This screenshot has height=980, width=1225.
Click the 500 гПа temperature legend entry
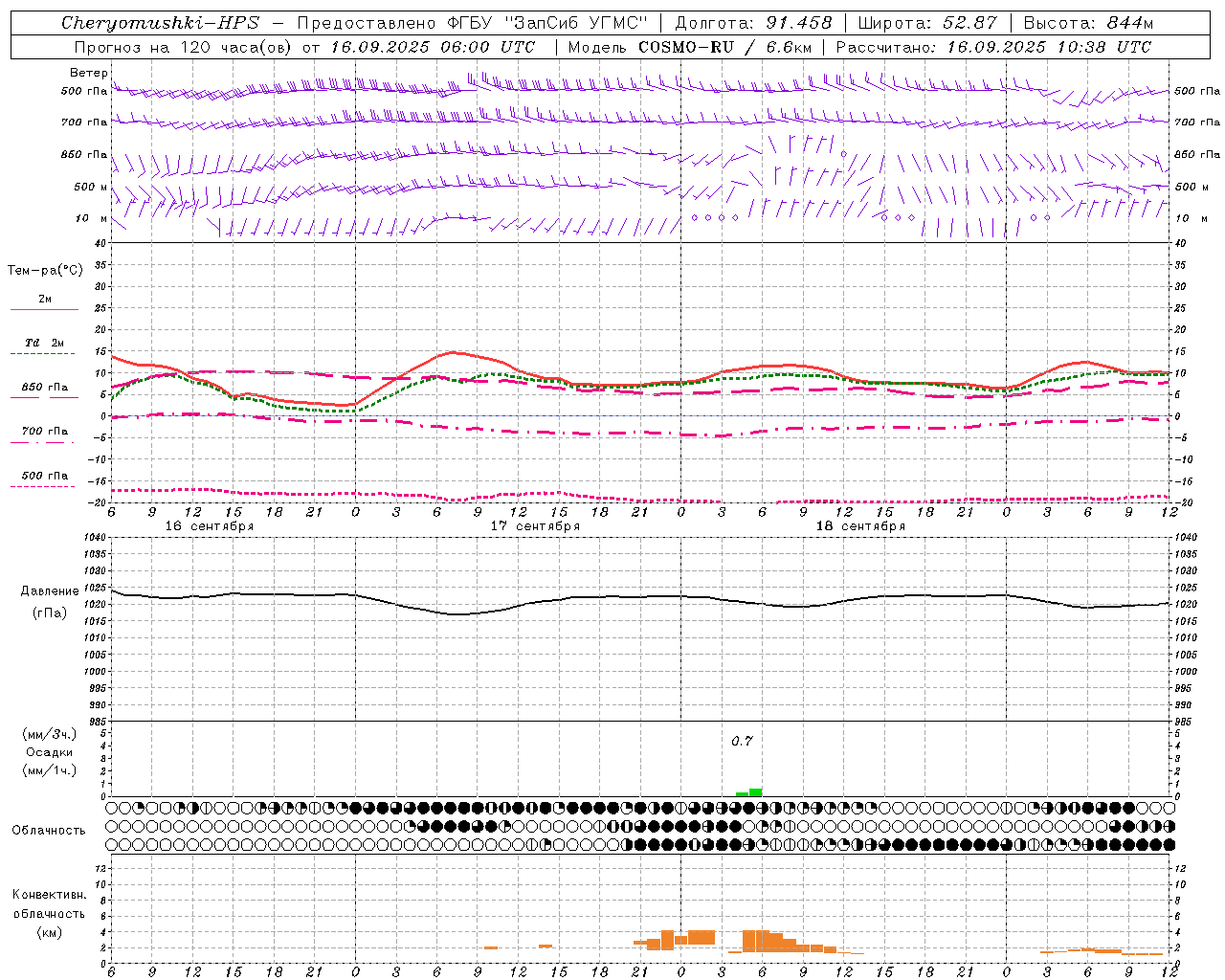pos(45,476)
